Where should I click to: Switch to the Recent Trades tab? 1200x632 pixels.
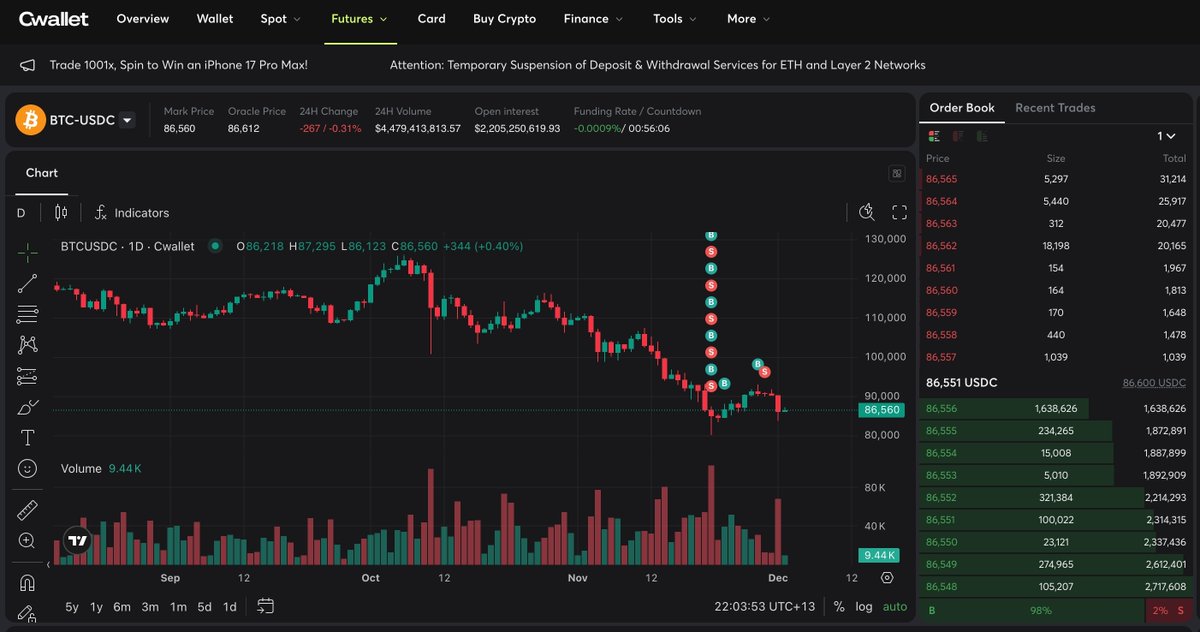pos(1055,108)
